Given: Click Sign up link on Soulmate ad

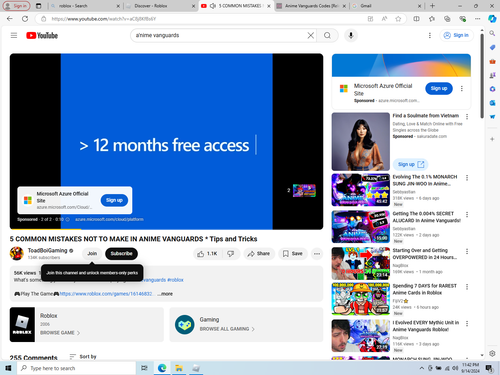Looking at the screenshot, I should (411, 164).
